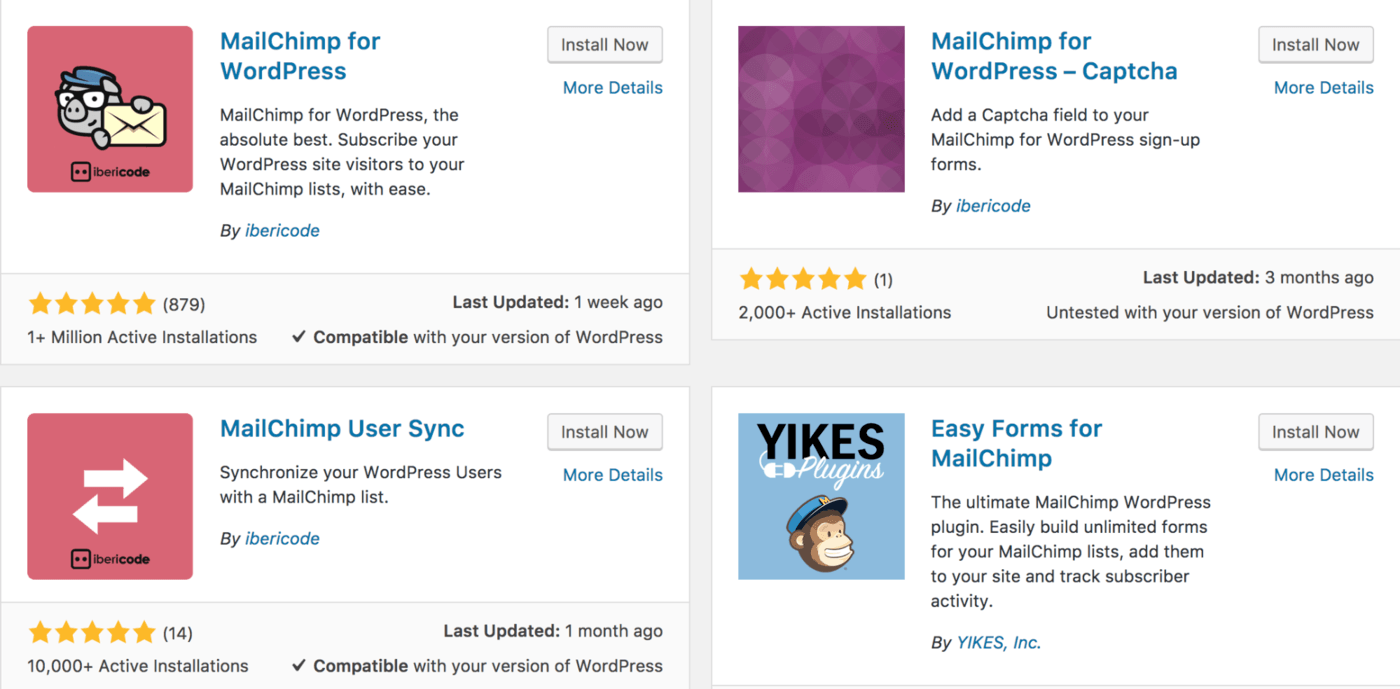The image size is (1400, 689).
Task: Click the compatibility checkmark beside 1 week ago card
Action: [298, 337]
